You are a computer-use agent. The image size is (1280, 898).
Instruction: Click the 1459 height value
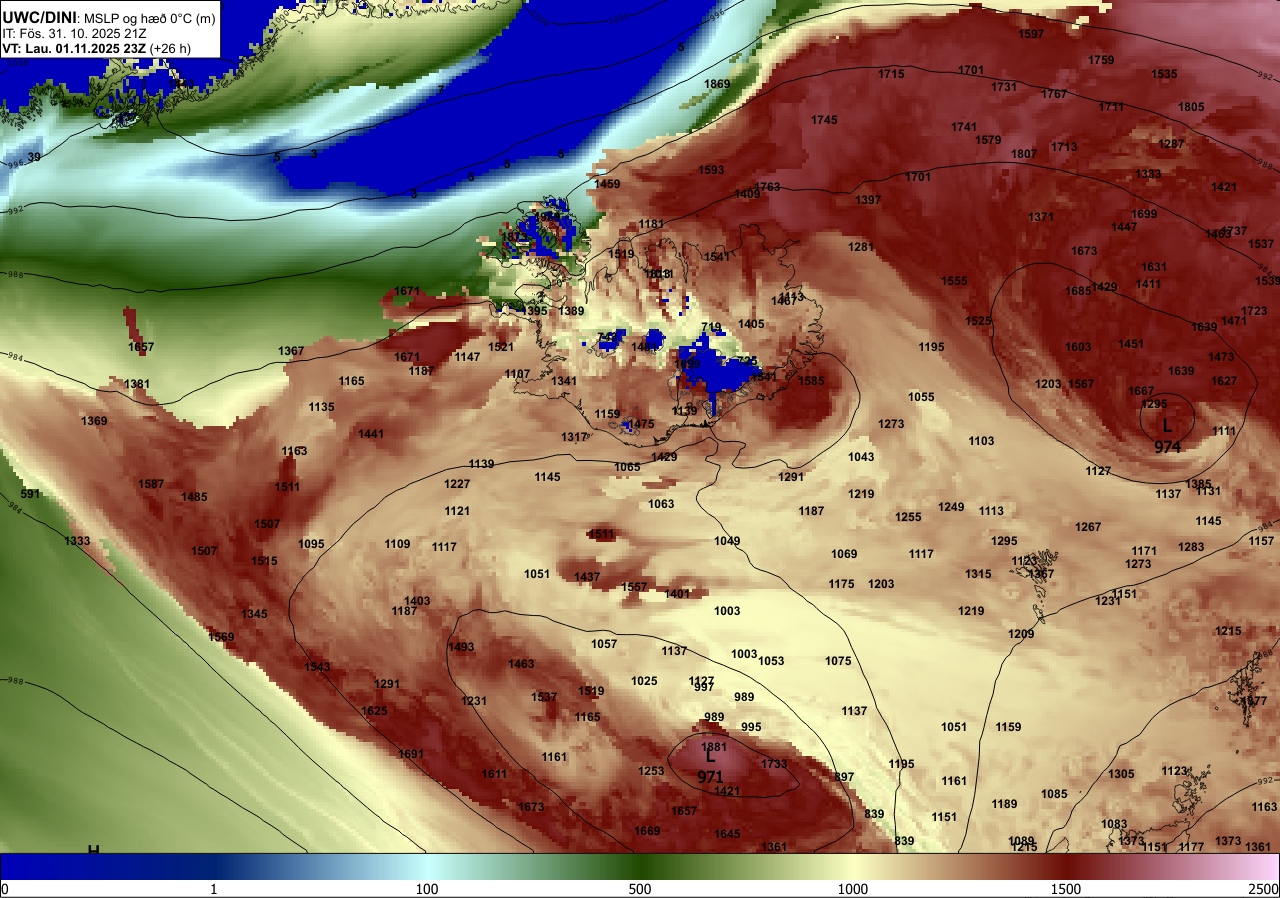coord(607,184)
